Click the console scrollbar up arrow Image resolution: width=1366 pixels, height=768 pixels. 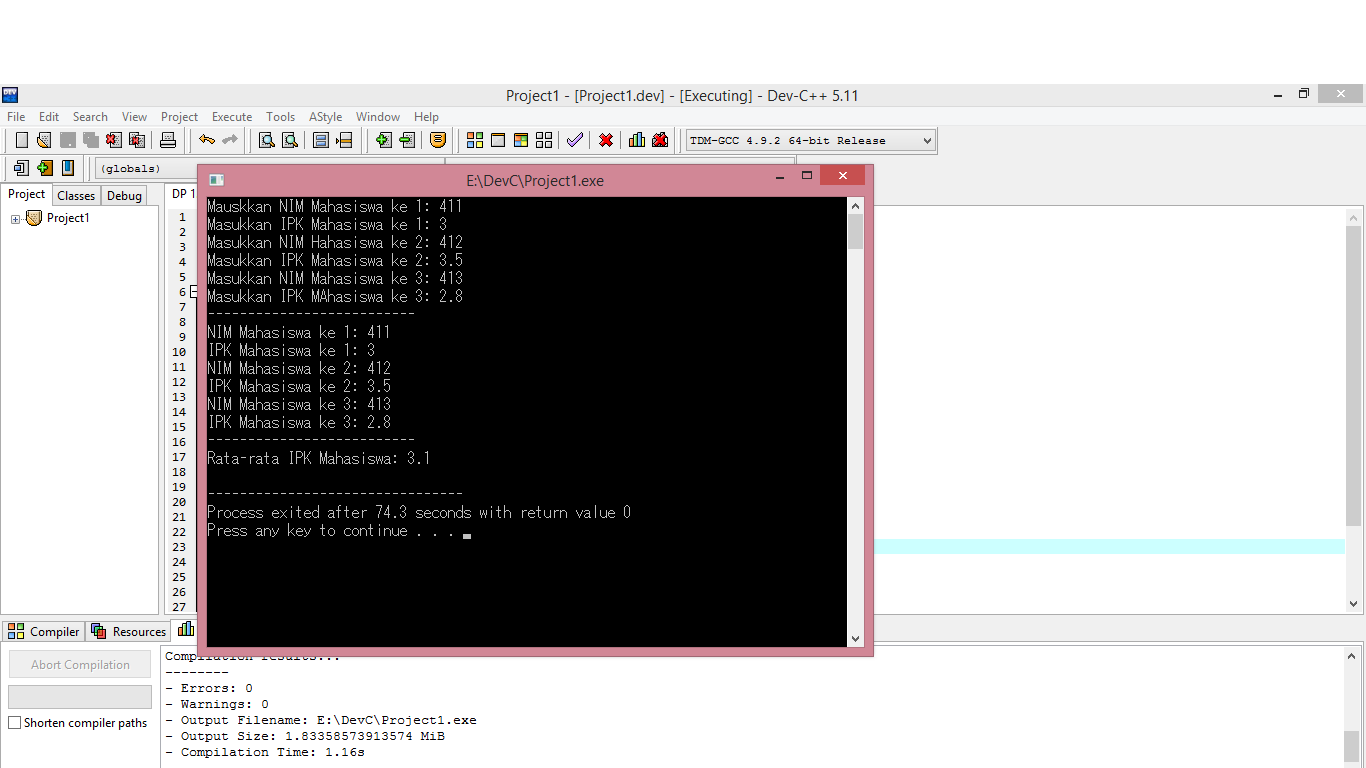click(855, 206)
